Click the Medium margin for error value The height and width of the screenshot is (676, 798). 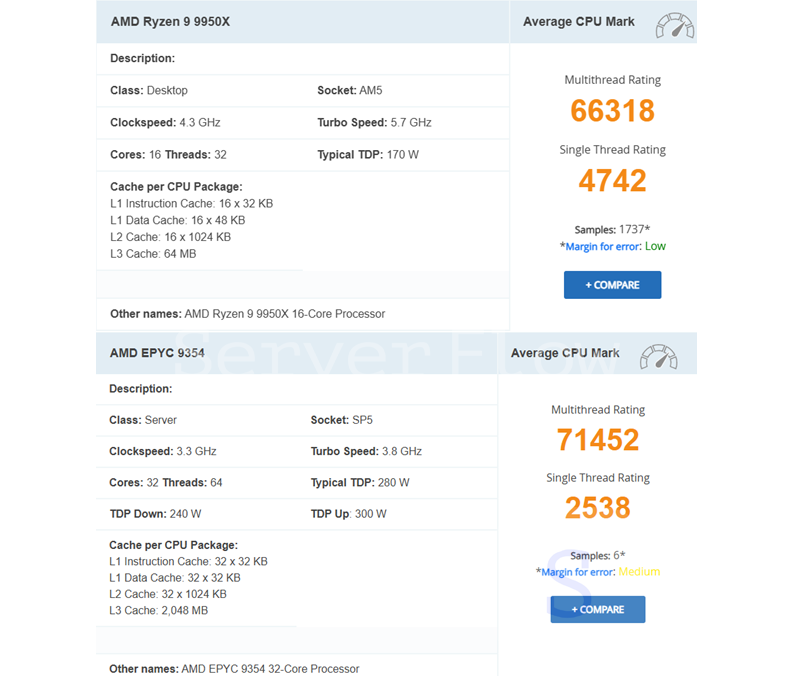click(639, 572)
